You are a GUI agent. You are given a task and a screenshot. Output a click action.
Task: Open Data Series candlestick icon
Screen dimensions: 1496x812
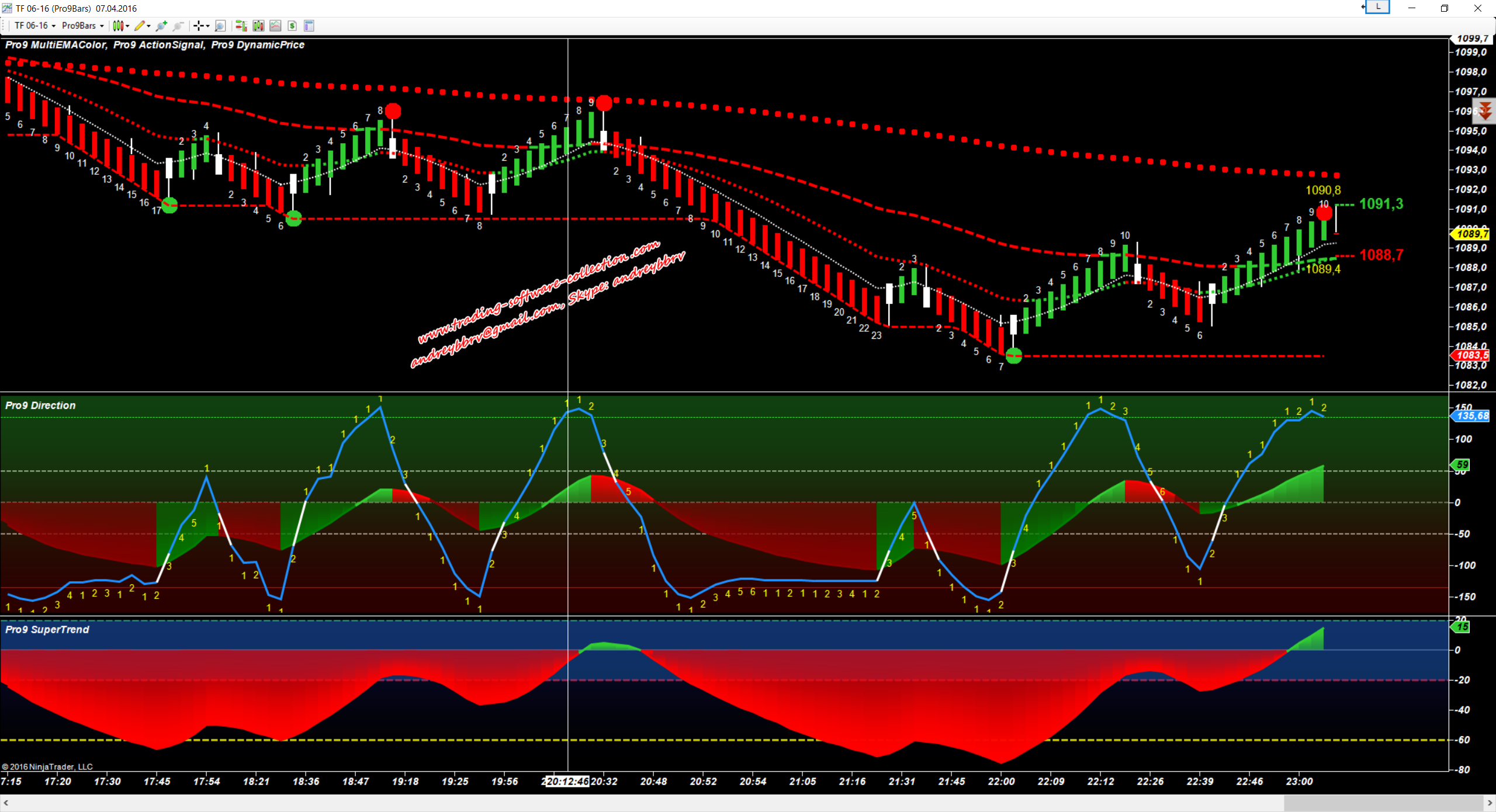tap(258, 26)
